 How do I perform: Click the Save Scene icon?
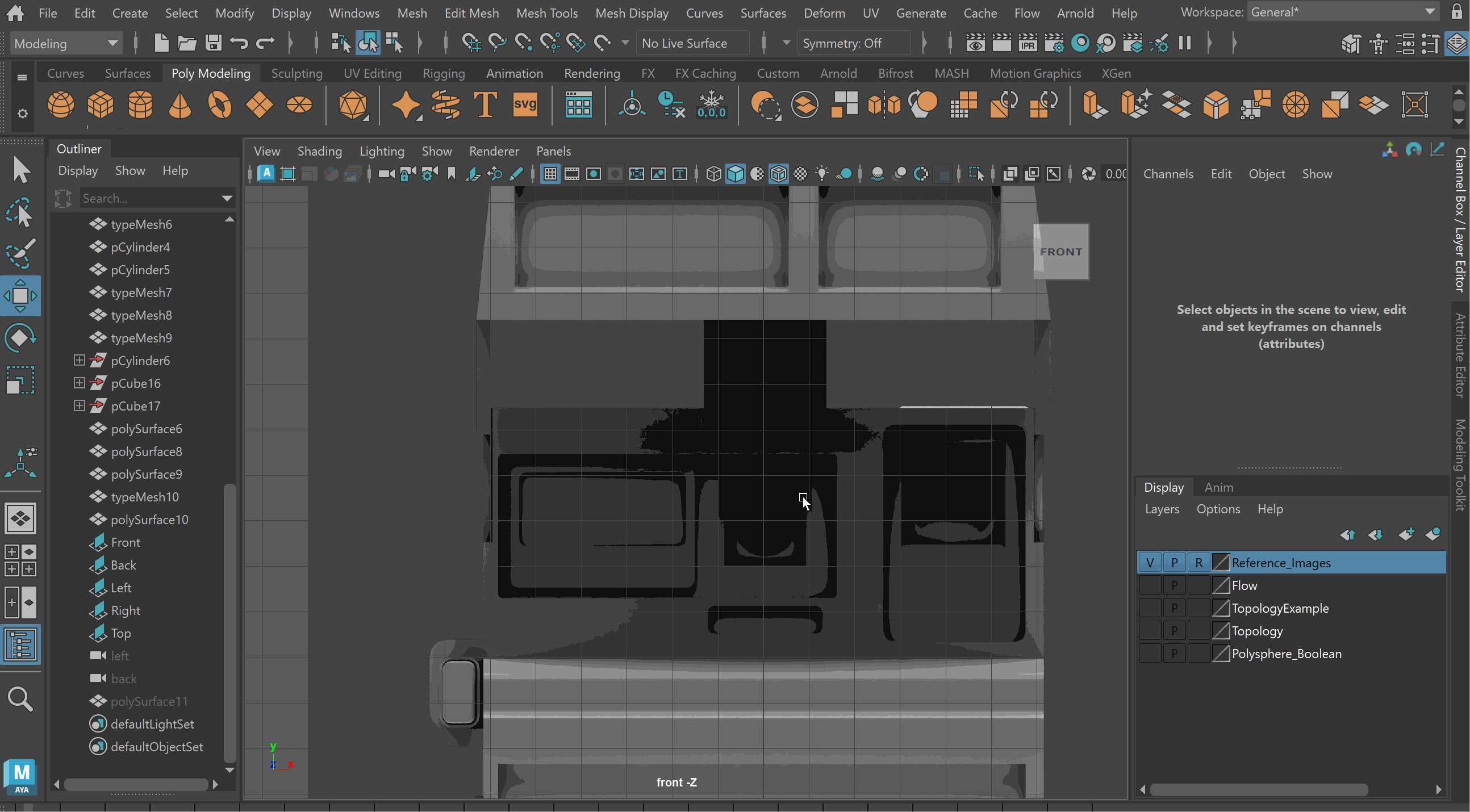214,43
